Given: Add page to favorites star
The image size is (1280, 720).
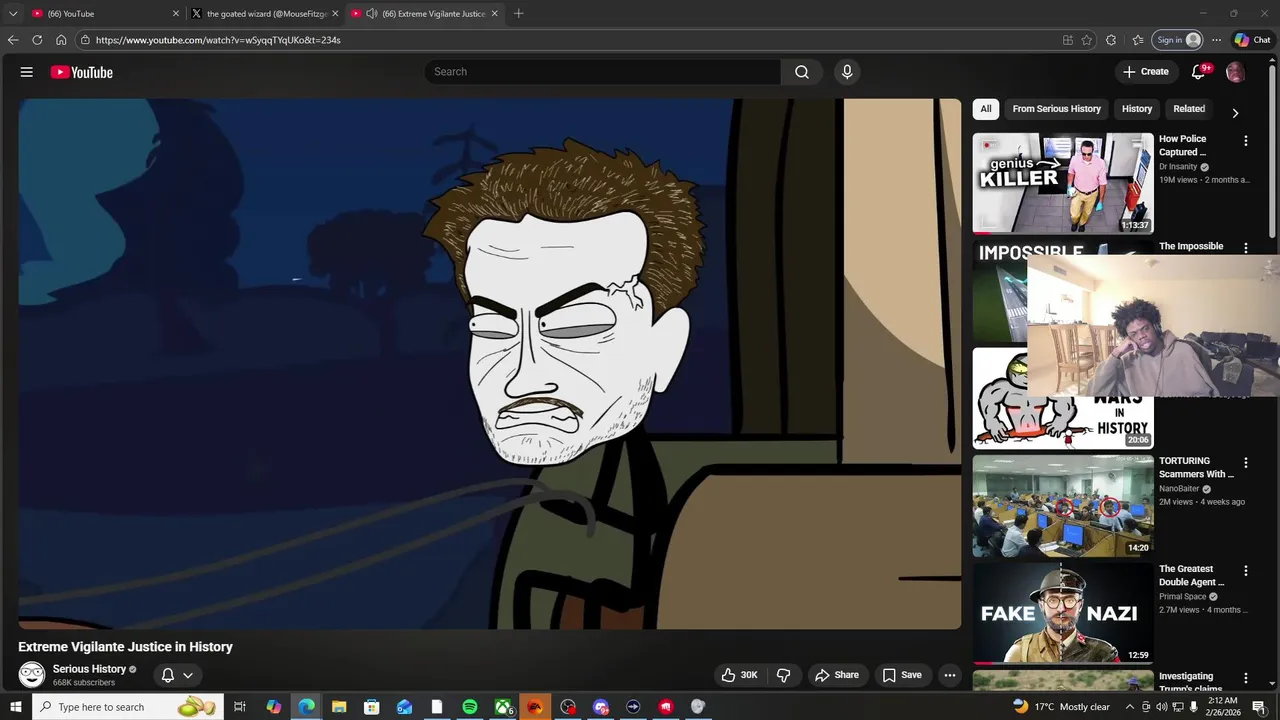Looking at the screenshot, I should click(x=1087, y=40).
